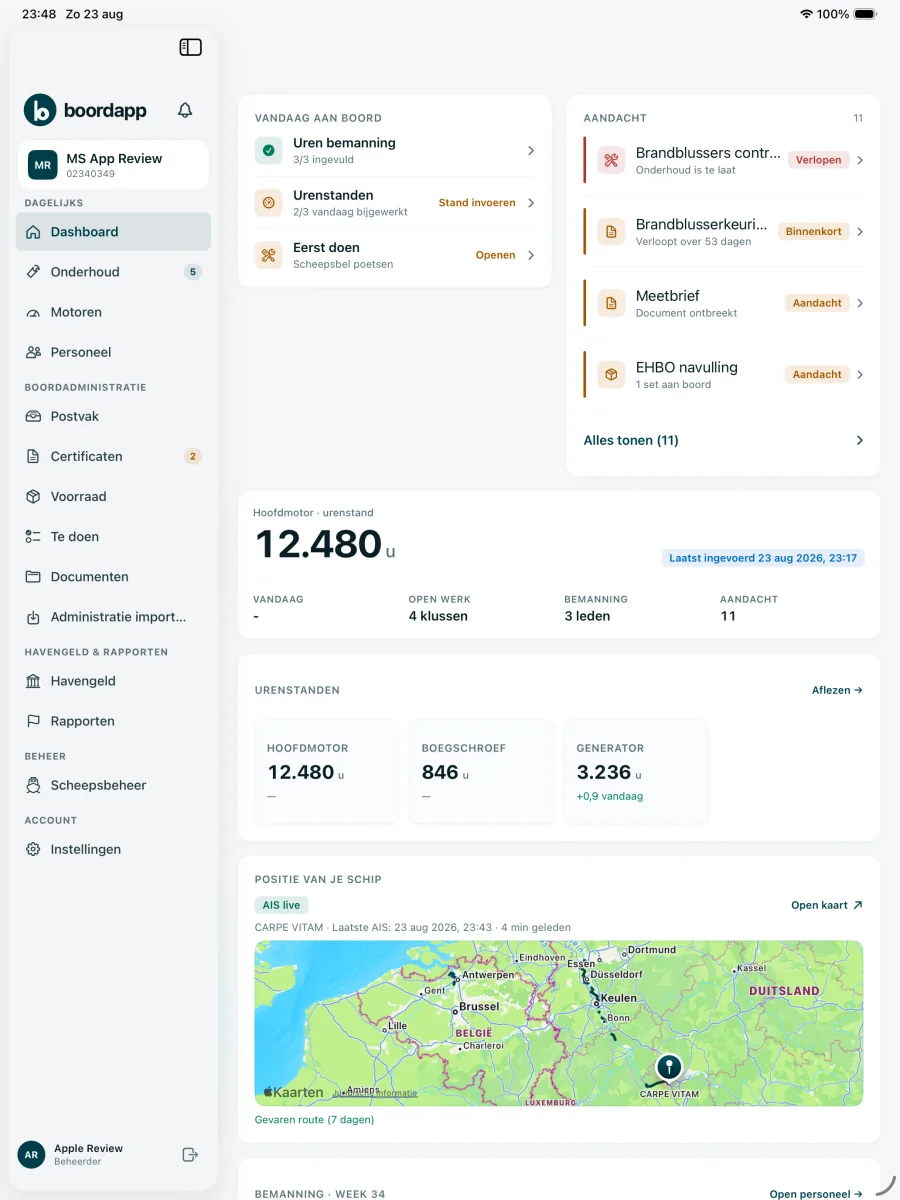
Task: Click the Binnenkort status badge
Action: point(814,231)
